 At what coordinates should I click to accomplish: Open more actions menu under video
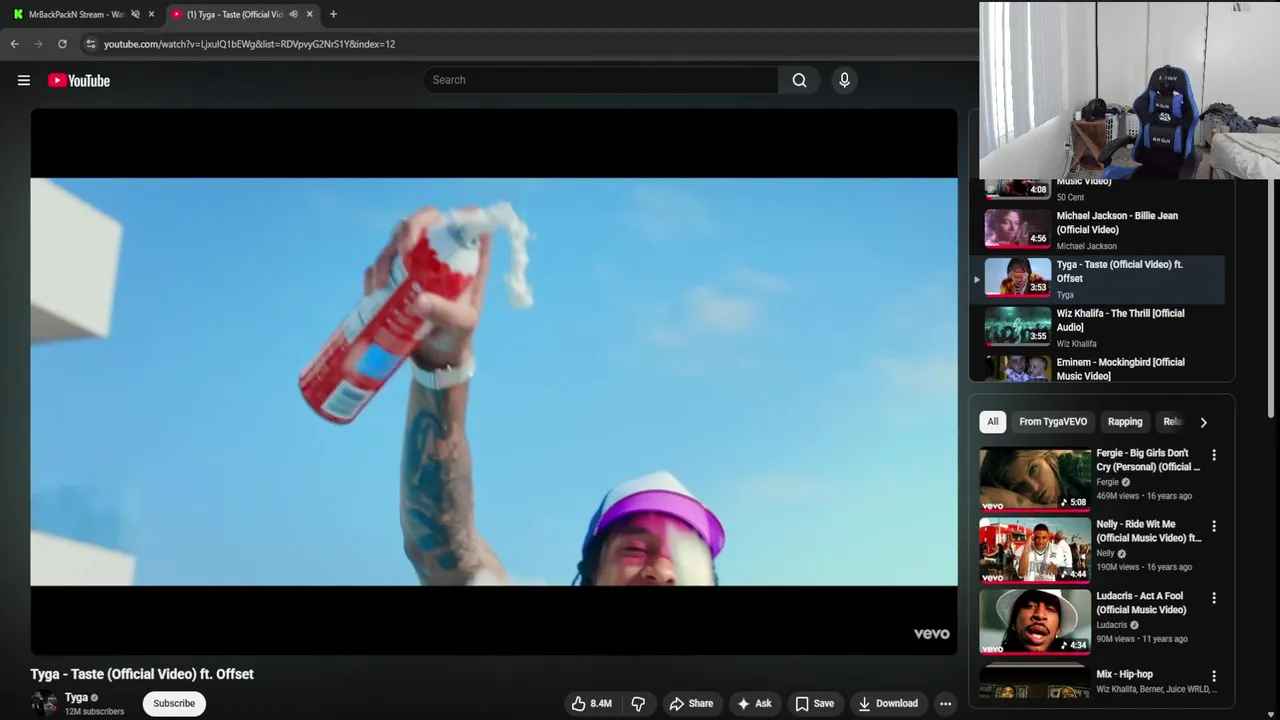pos(945,704)
